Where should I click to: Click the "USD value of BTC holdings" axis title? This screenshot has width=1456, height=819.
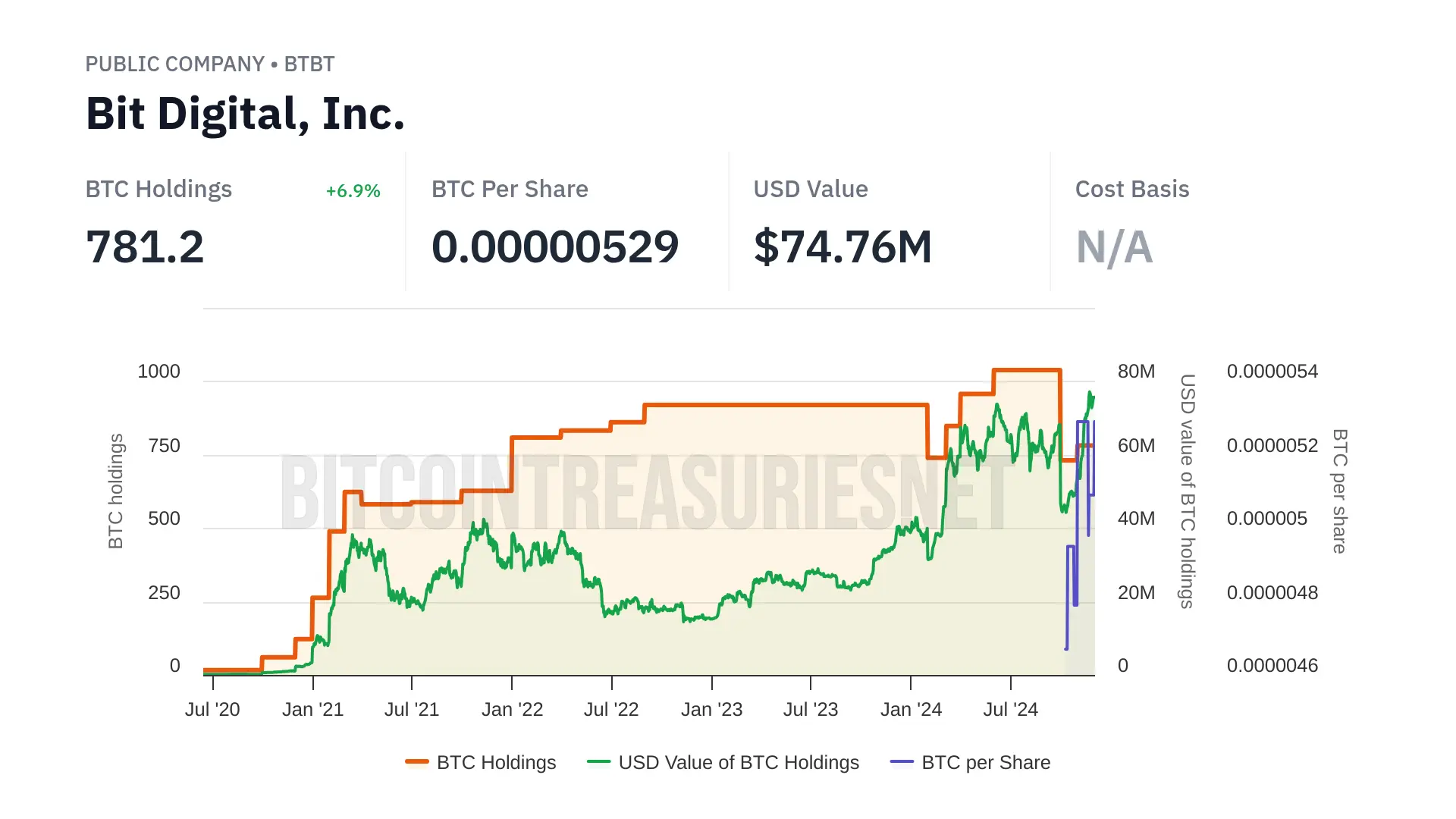(x=1188, y=491)
